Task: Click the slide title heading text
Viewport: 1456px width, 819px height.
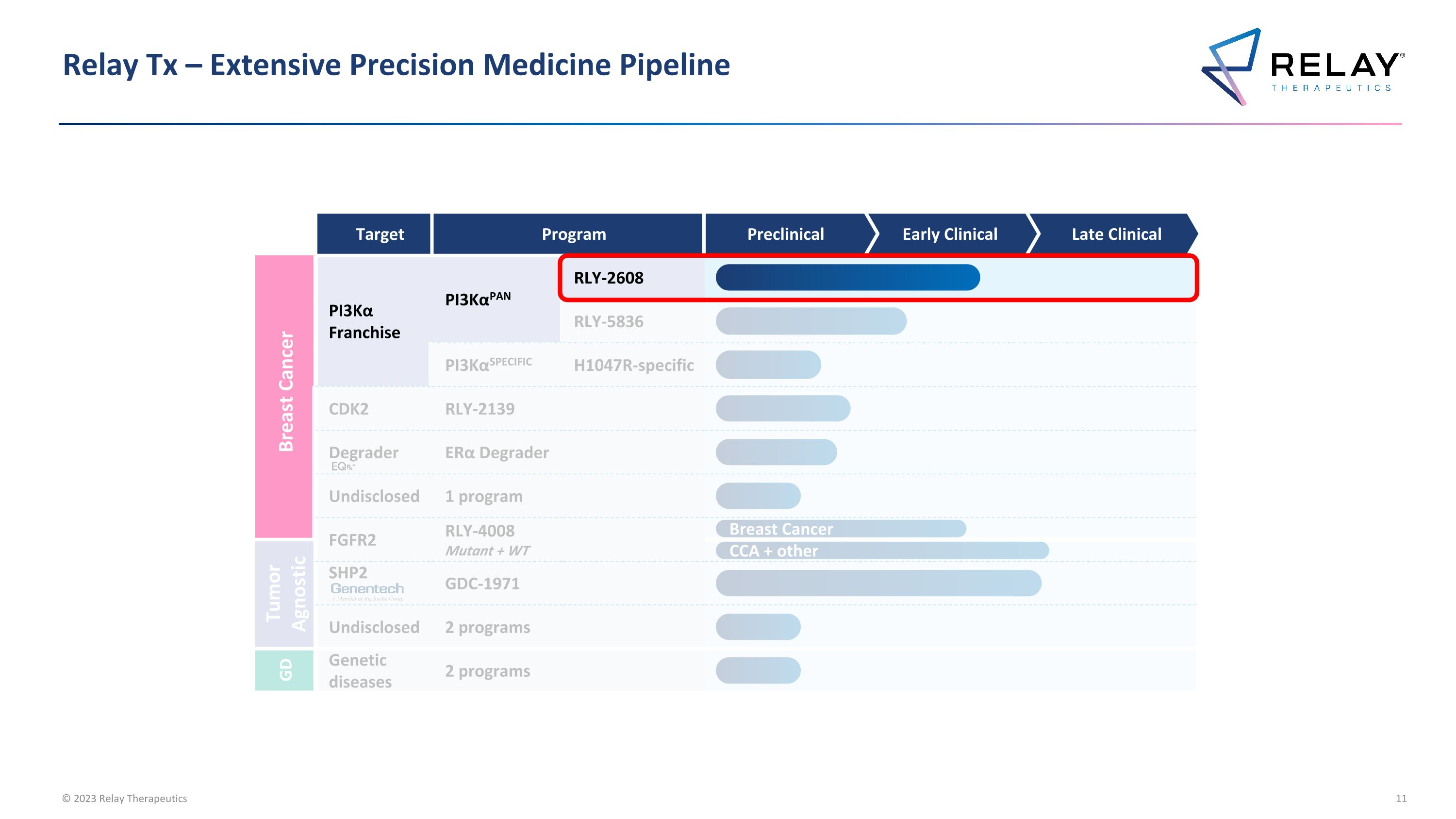Action: click(x=396, y=65)
